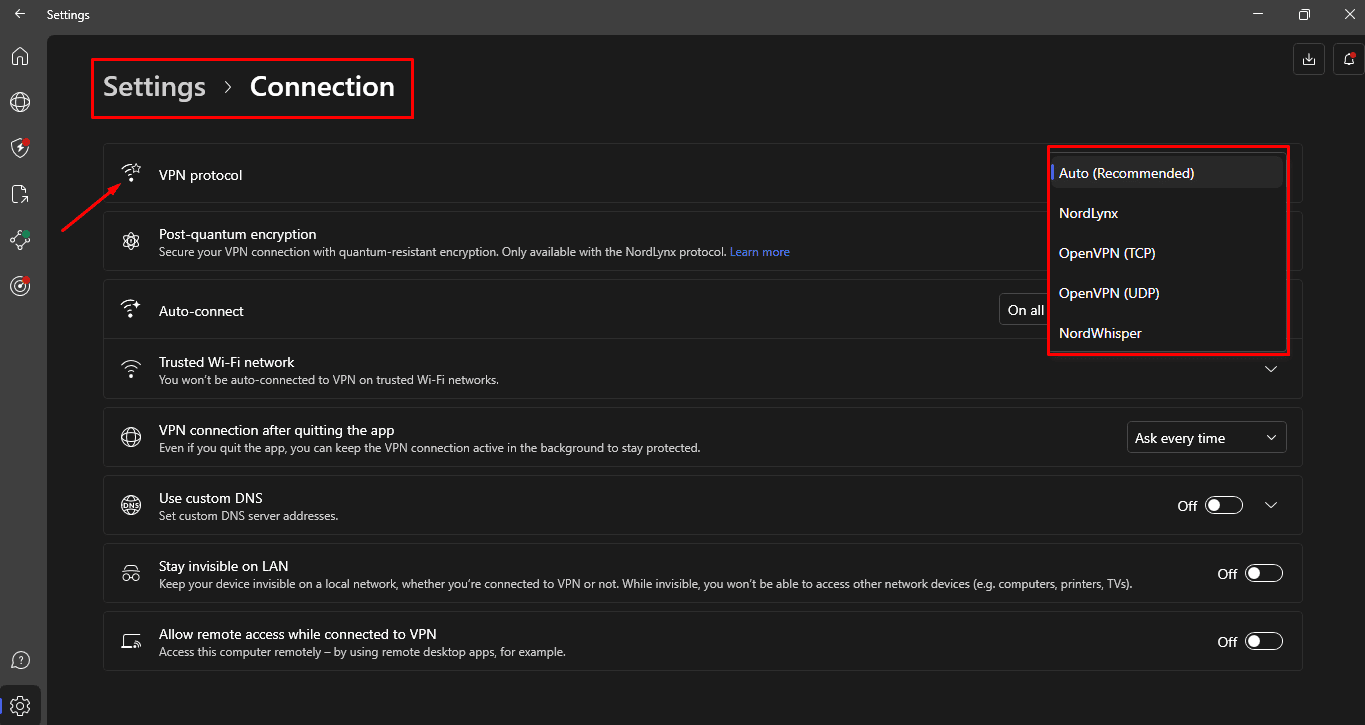Open the file share sidebar icon
The width and height of the screenshot is (1365, 725).
tap(20, 194)
